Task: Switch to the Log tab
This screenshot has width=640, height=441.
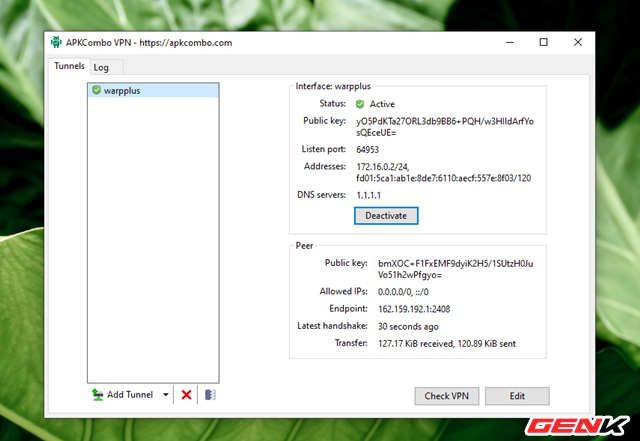Action: click(101, 67)
